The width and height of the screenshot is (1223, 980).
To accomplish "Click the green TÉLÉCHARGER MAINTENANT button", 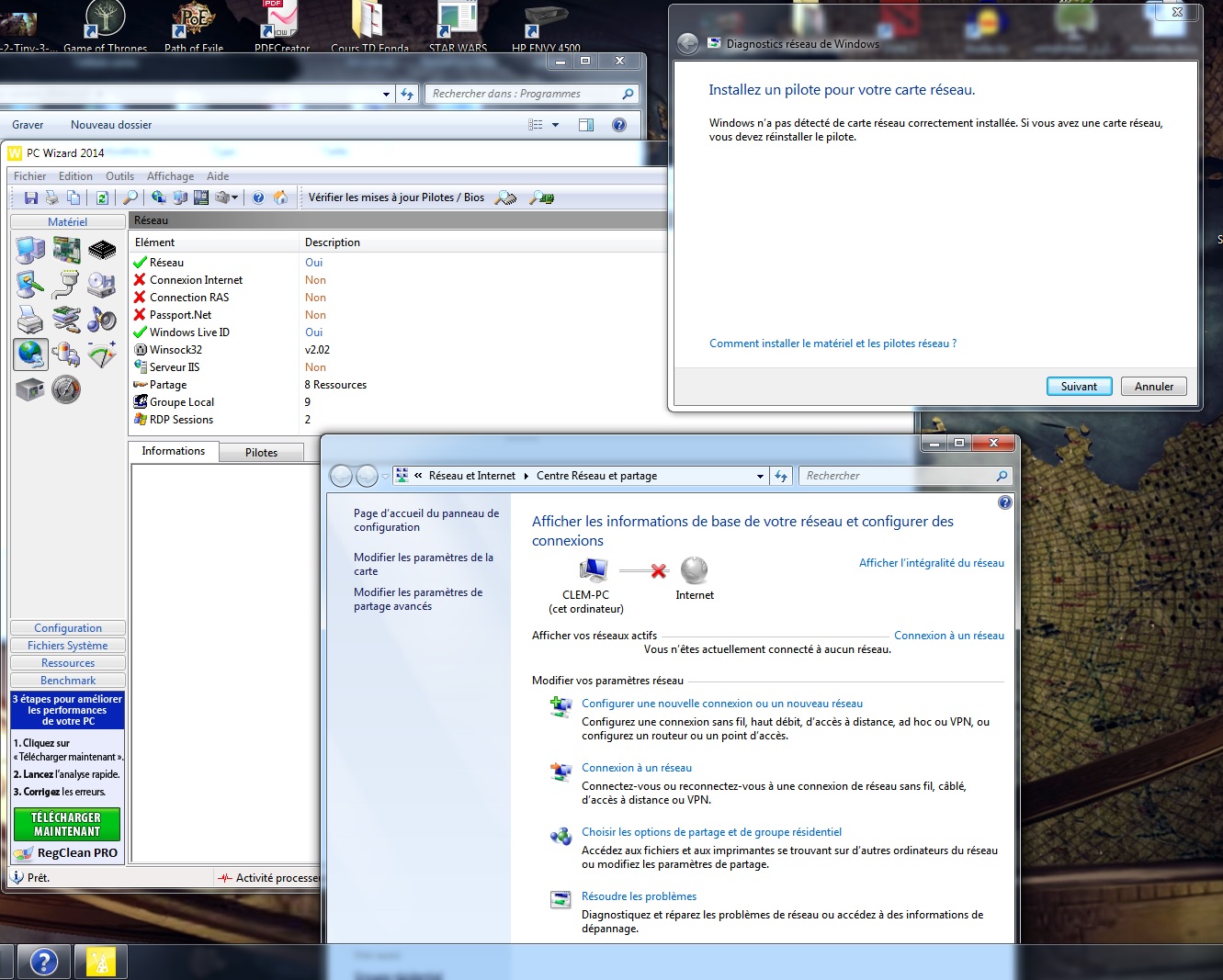I will (67, 824).
